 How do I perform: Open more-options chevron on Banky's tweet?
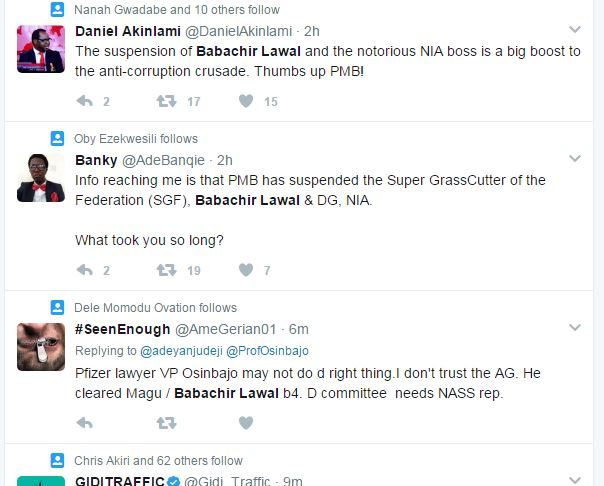click(x=575, y=159)
